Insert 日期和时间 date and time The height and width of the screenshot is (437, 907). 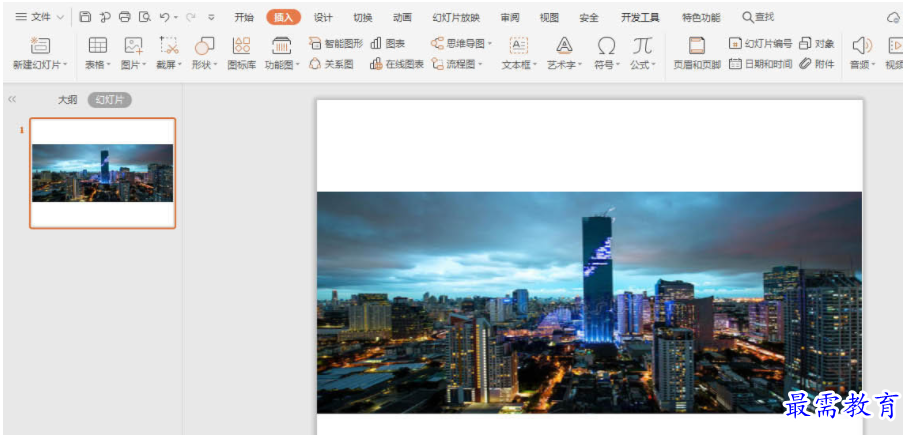pyautogui.click(x=760, y=64)
